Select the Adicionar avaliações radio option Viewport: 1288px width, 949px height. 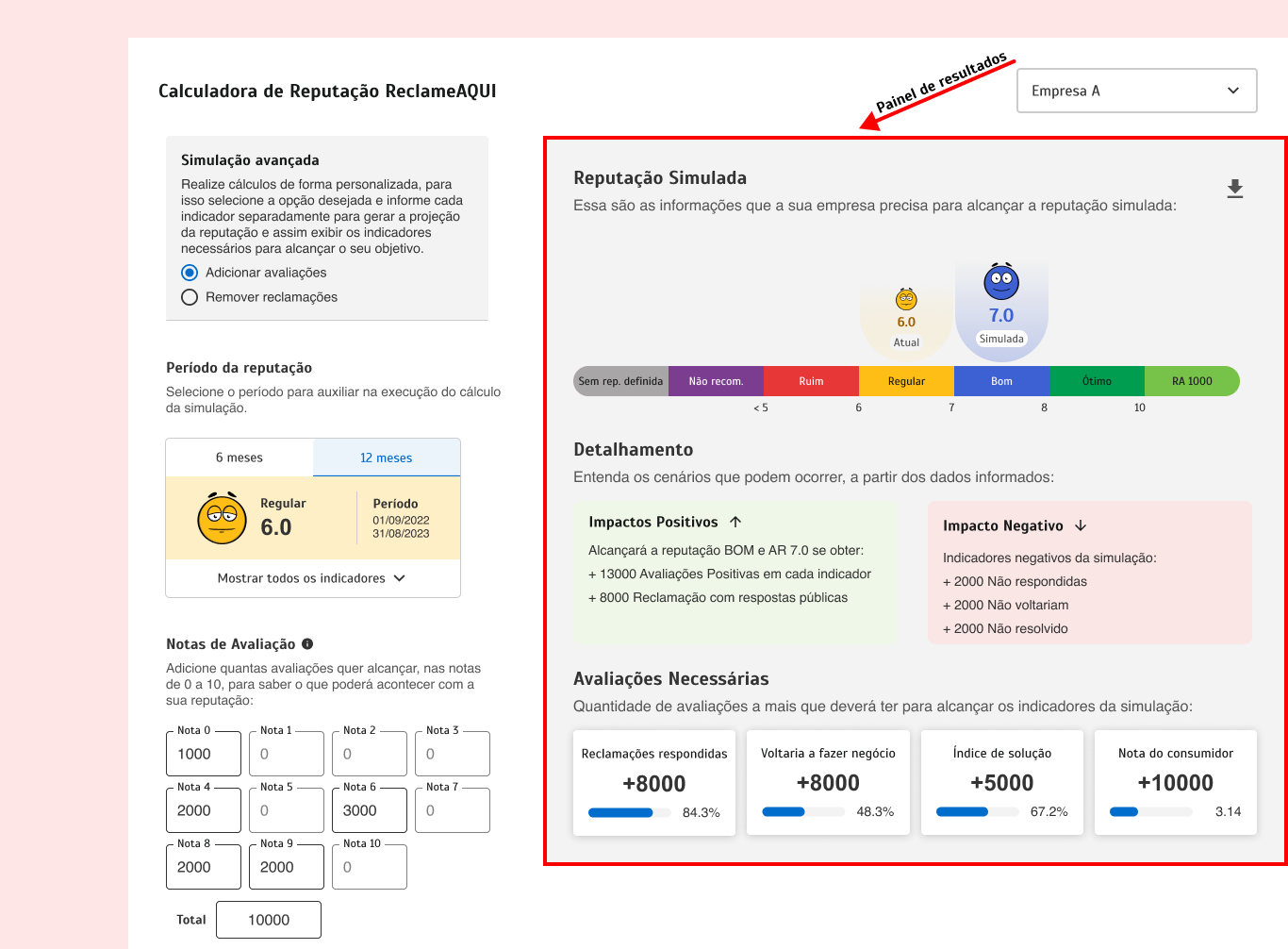190,273
